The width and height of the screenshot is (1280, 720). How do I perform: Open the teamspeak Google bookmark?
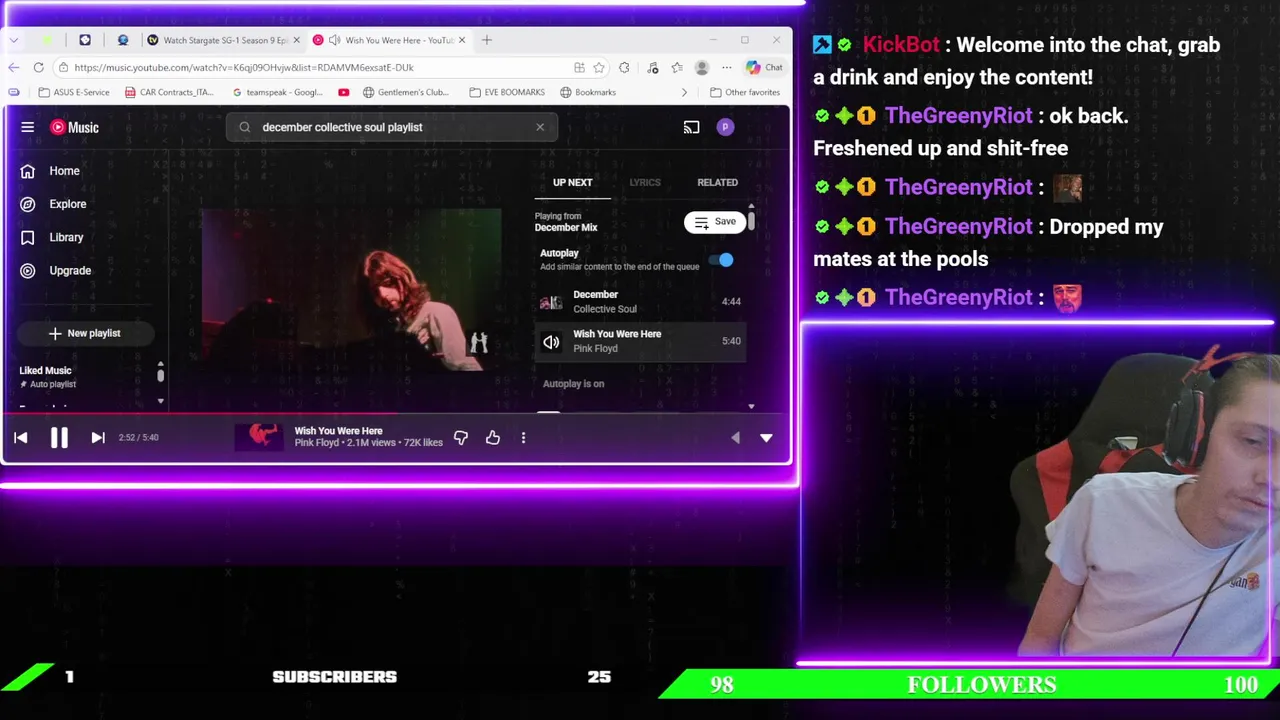pos(277,92)
